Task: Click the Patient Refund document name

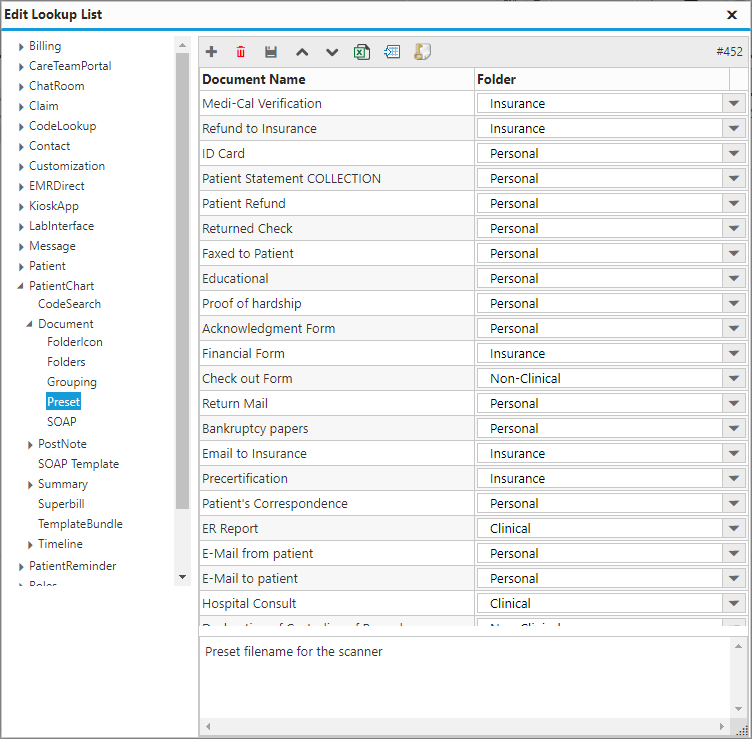Action: 244,203
